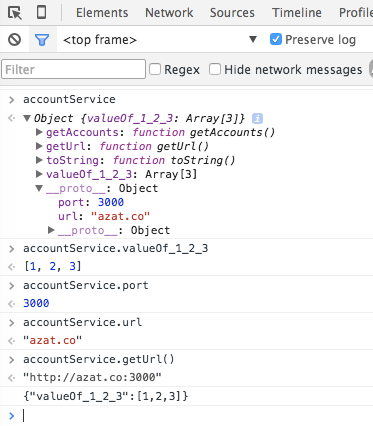Screen dimensions: 373x426
Task: Collapse the first __proto__ Object node
Action: [39, 188]
